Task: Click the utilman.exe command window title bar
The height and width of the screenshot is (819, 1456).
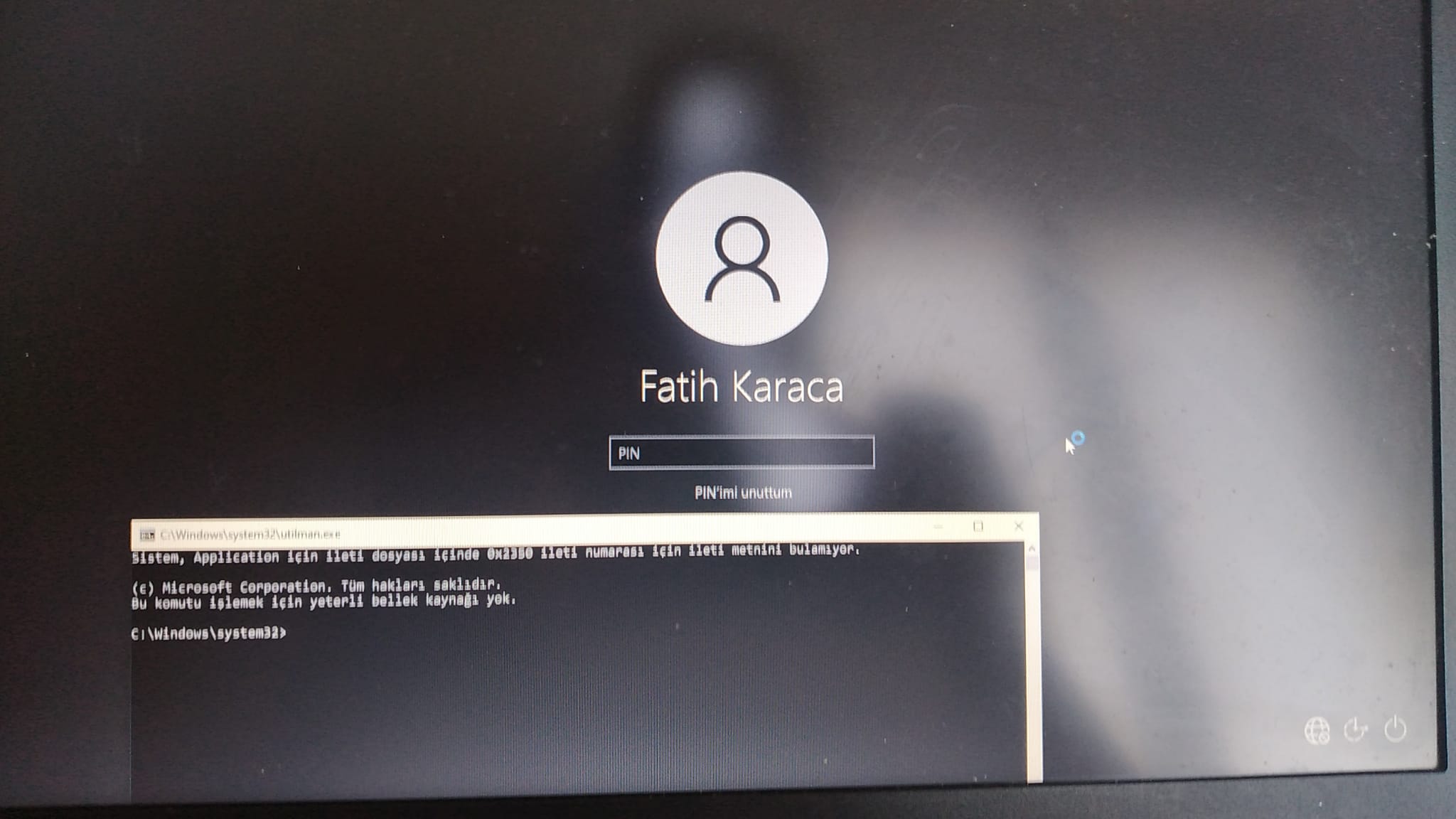Action: 584,530
